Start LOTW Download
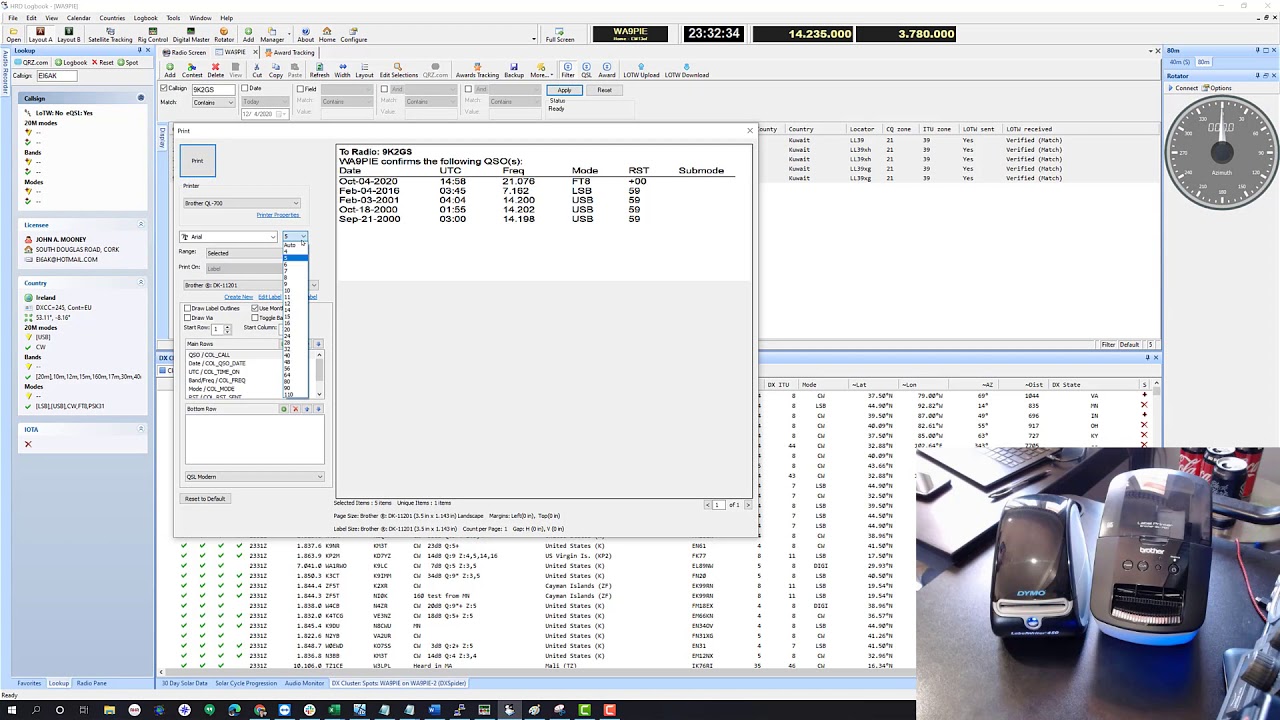 (x=687, y=71)
